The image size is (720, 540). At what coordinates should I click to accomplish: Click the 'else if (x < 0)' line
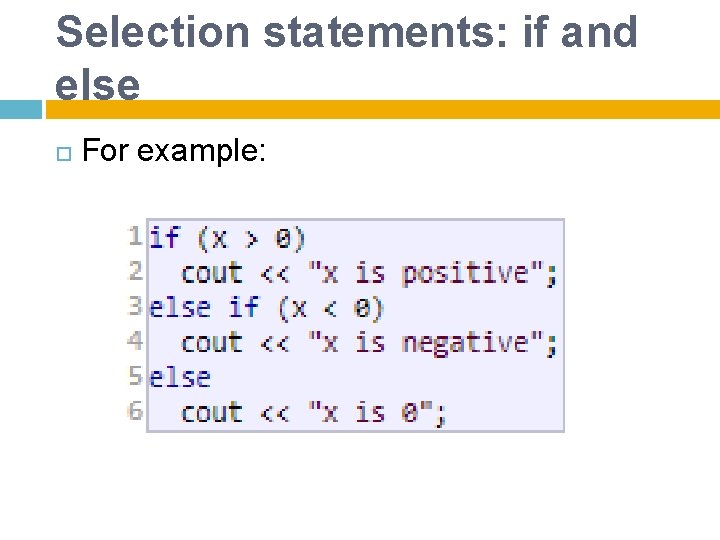pyautogui.click(x=266, y=307)
